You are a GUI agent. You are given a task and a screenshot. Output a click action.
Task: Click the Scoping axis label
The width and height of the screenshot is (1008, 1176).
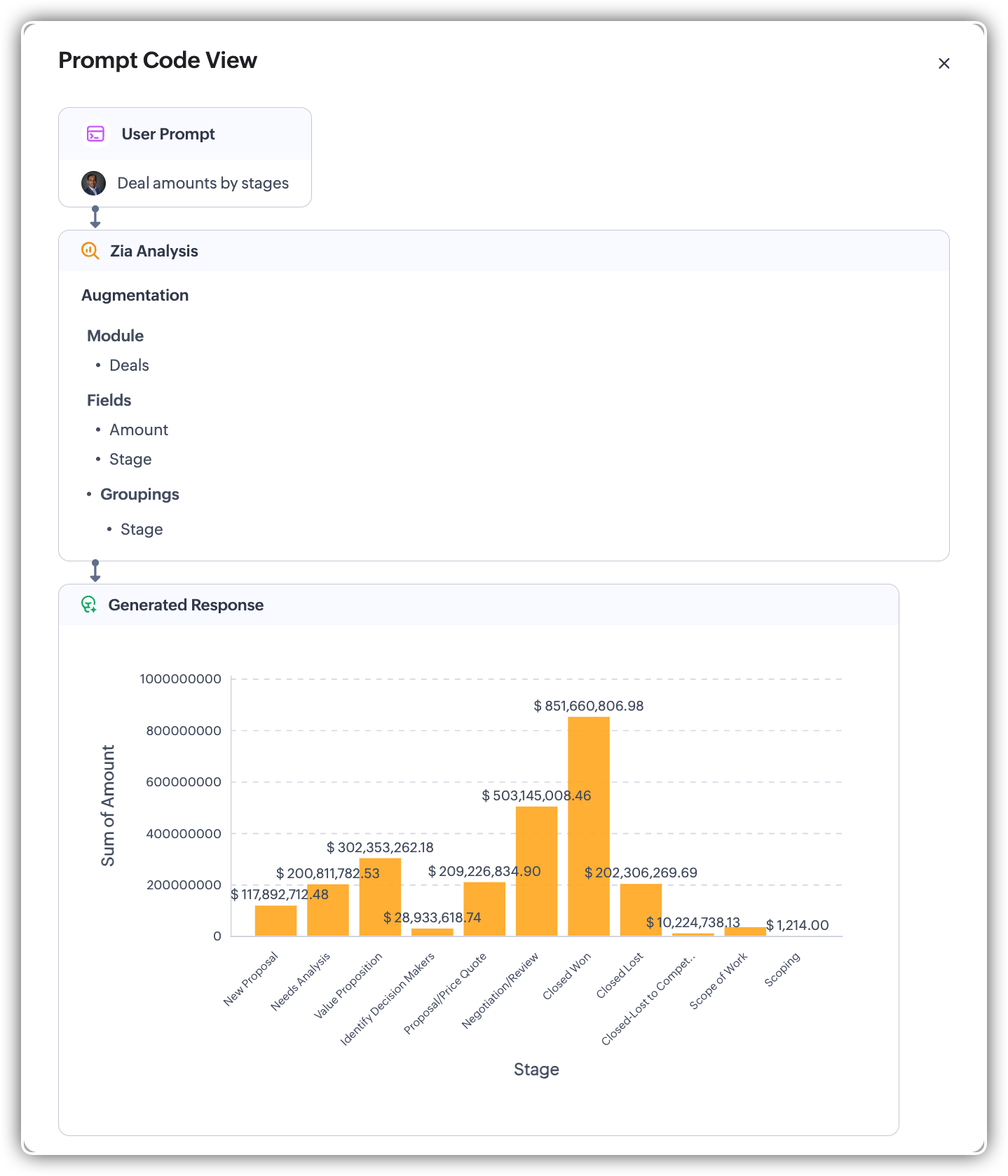click(782, 970)
